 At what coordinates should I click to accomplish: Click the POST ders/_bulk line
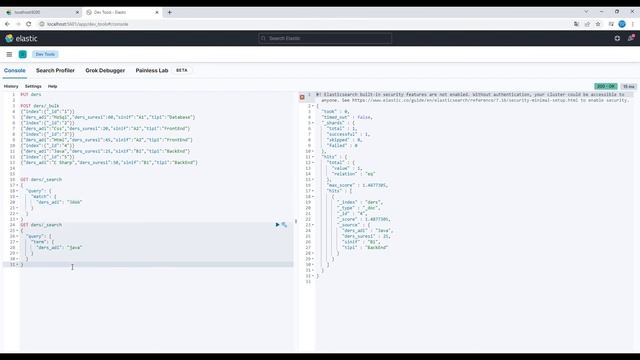[x=40, y=106]
